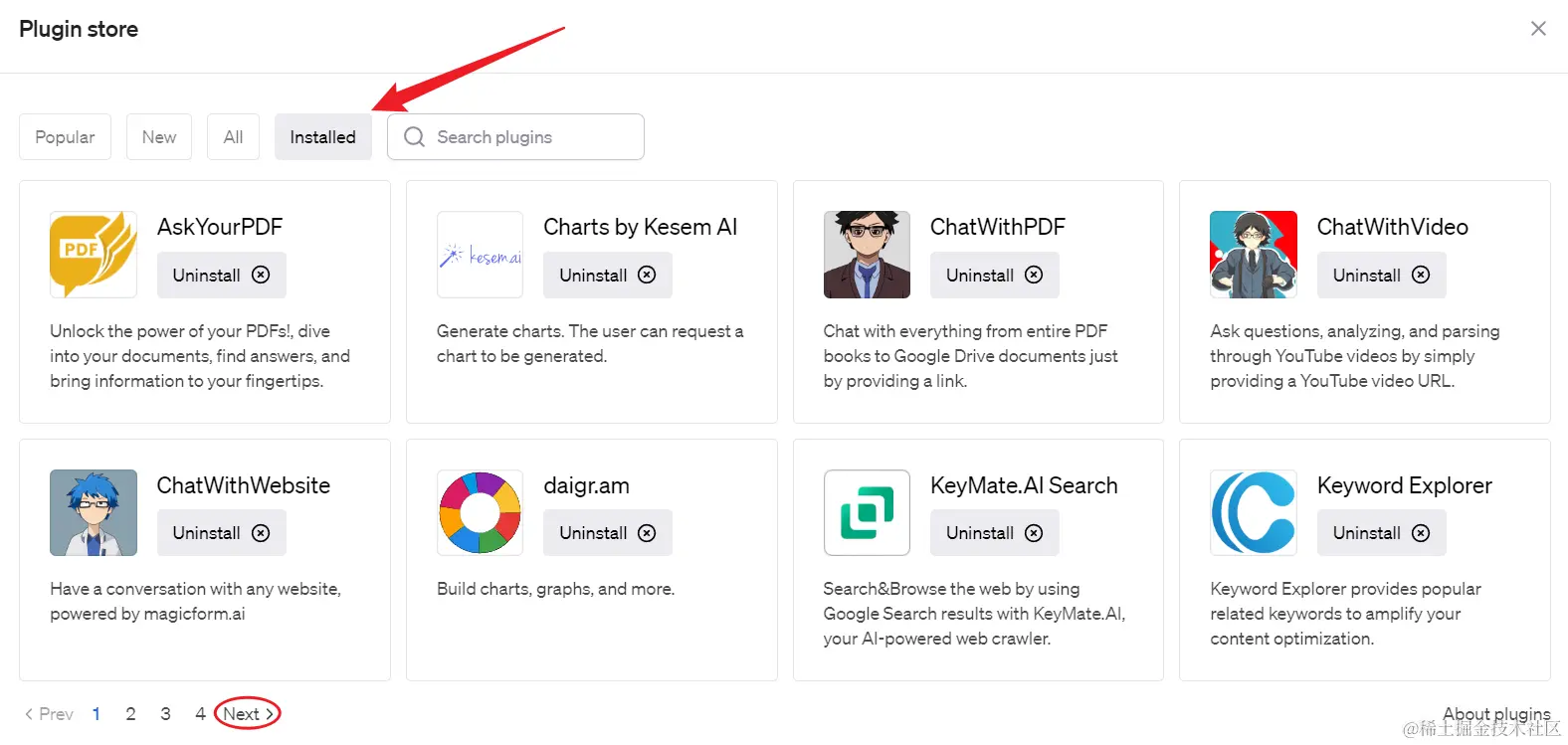Viewport: 1568px width, 745px height.
Task: Click the ChatWithPDF title text
Action: [998, 227]
